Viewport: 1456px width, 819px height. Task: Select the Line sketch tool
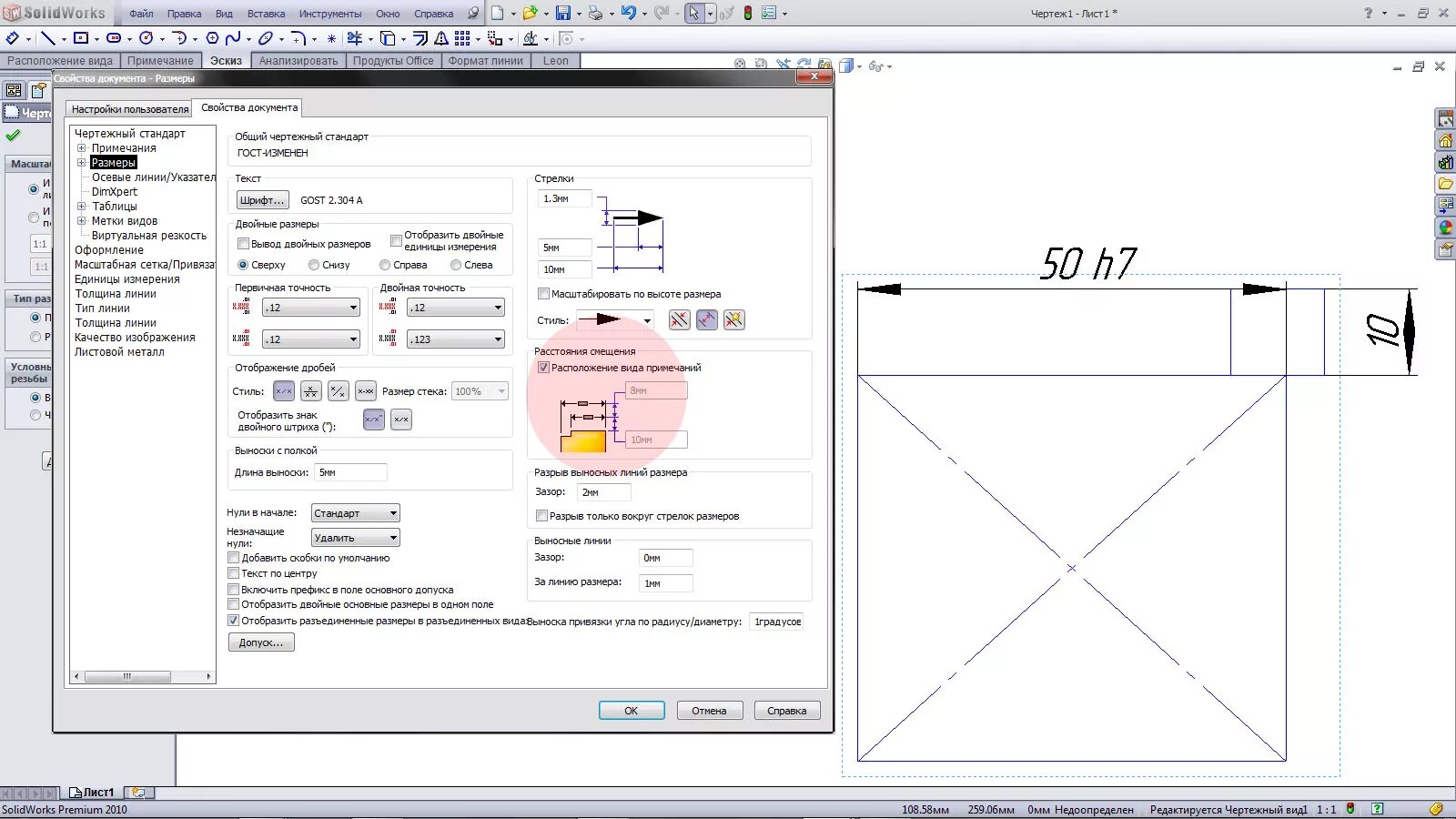point(48,38)
